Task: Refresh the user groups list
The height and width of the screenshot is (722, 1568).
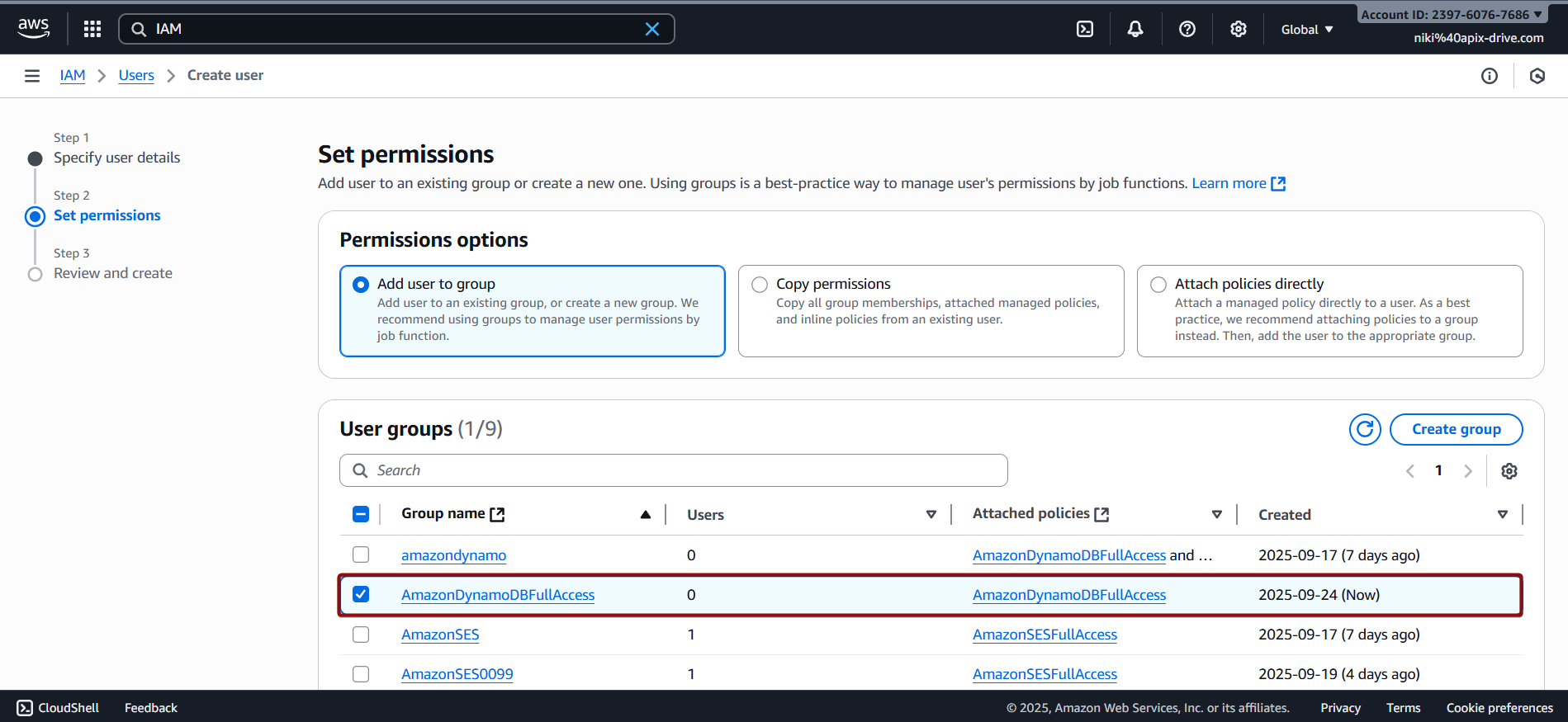Action: coord(1365,429)
